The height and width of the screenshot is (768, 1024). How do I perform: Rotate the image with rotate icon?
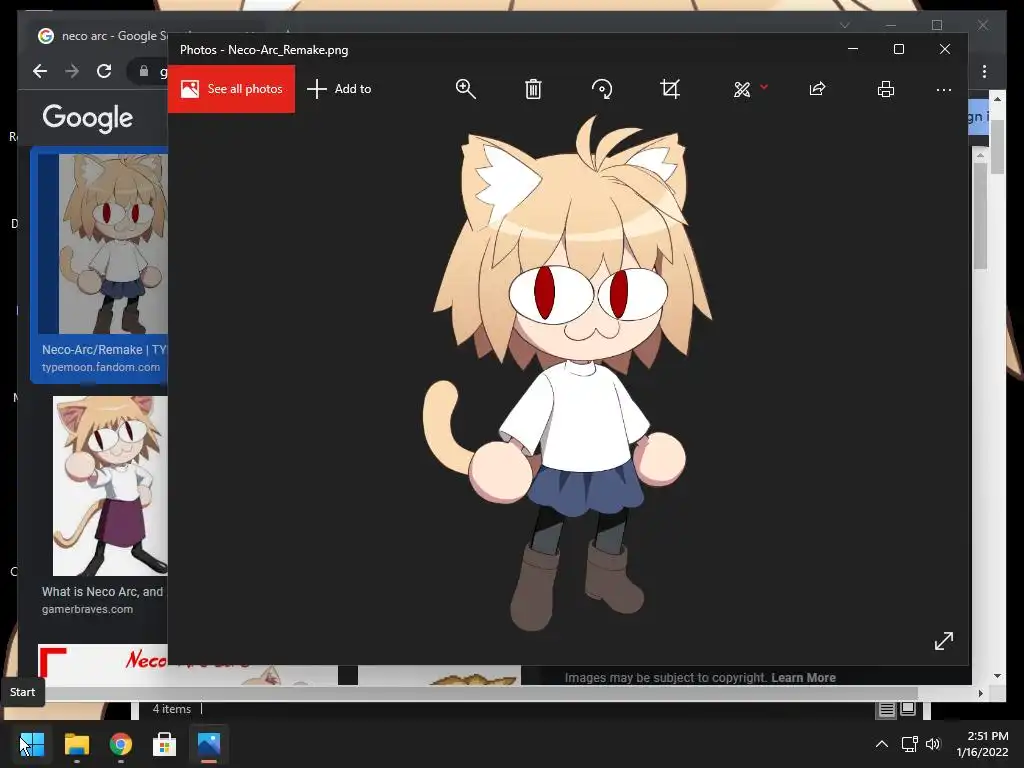601,89
